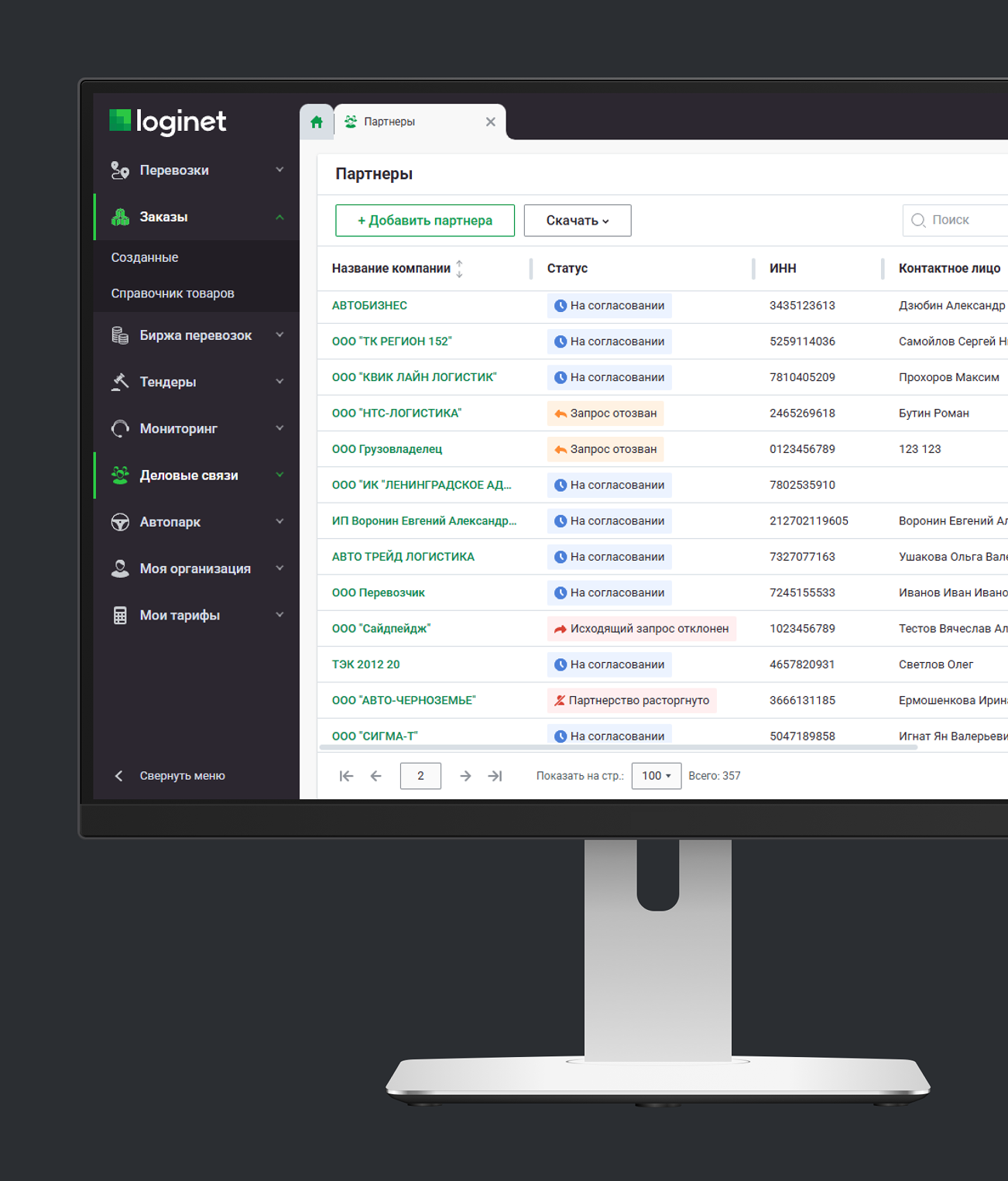Click Добавить партнера button

coord(425,221)
